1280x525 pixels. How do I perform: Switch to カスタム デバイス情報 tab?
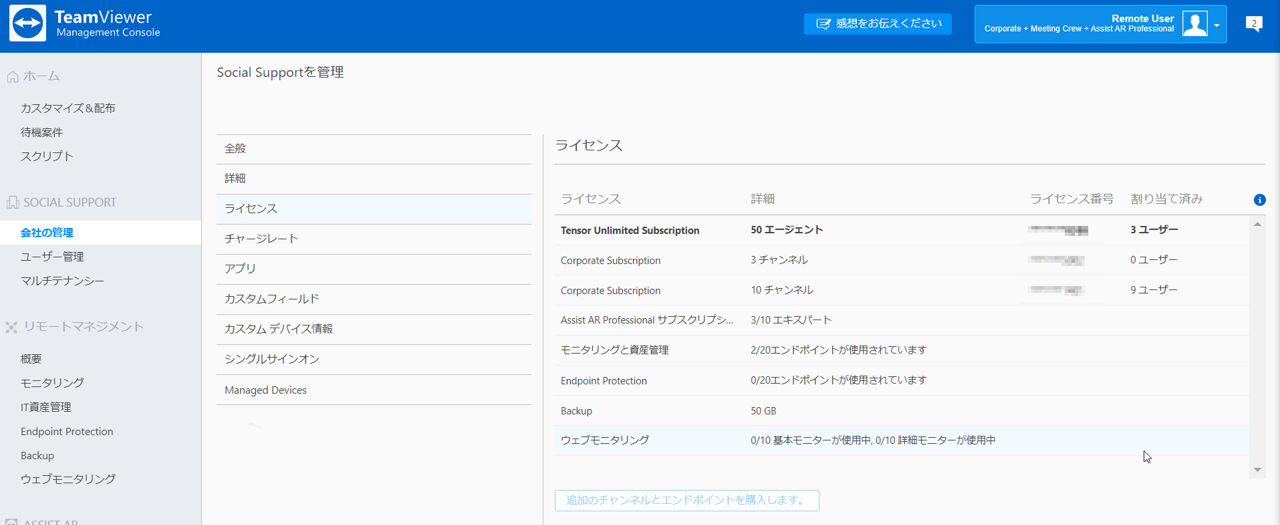tap(374, 329)
